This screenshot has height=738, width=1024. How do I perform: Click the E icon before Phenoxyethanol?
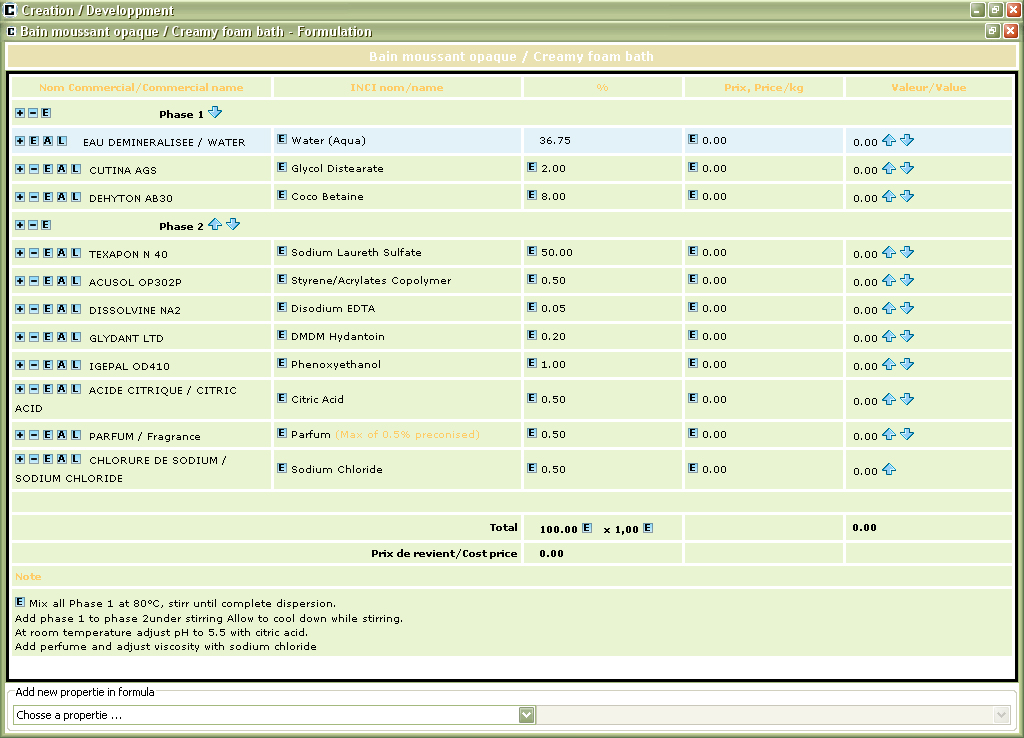282,363
